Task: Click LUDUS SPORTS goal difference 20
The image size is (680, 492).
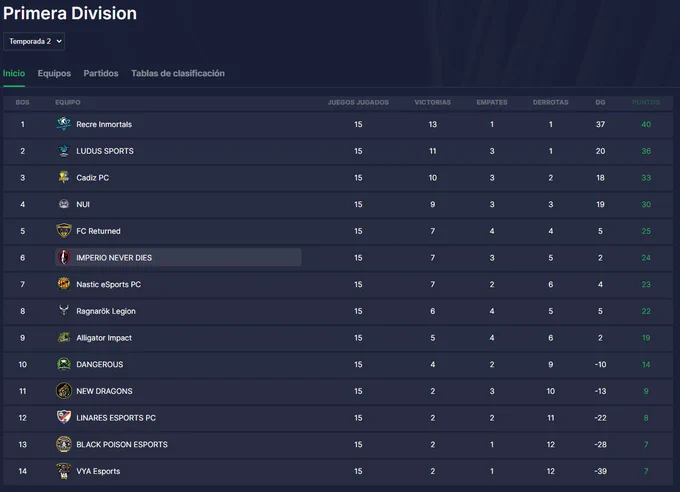Action: pyautogui.click(x=600, y=151)
